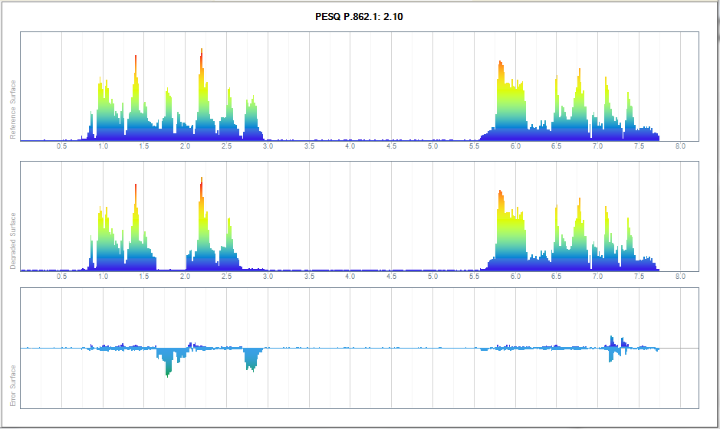Click the 7.5 tick on Degraded Surface axis
720x429 pixels.
tap(639, 276)
